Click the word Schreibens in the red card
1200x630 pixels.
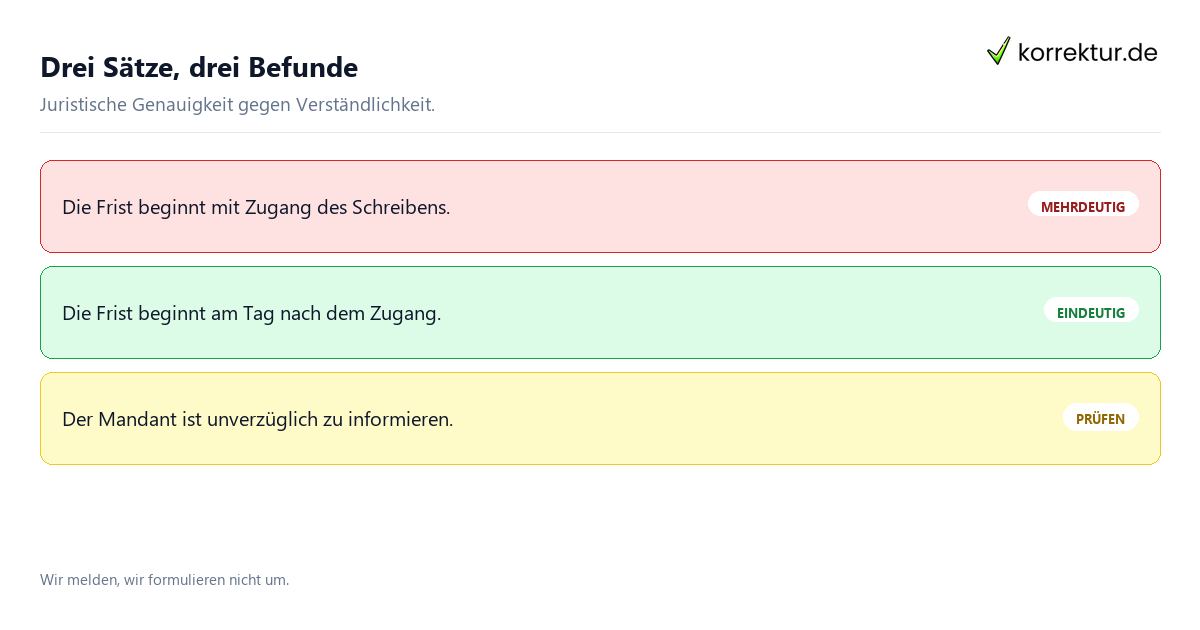(x=401, y=208)
